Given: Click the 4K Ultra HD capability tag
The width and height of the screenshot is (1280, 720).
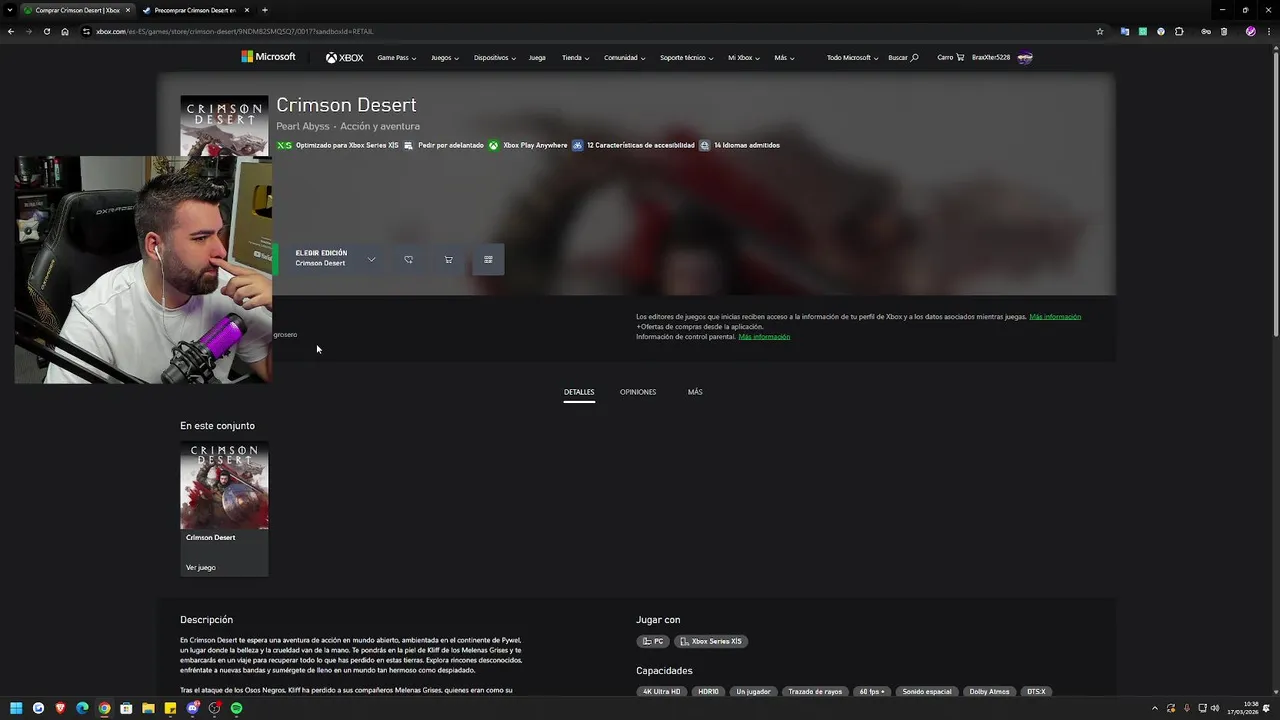Looking at the screenshot, I should pos(661,691).
